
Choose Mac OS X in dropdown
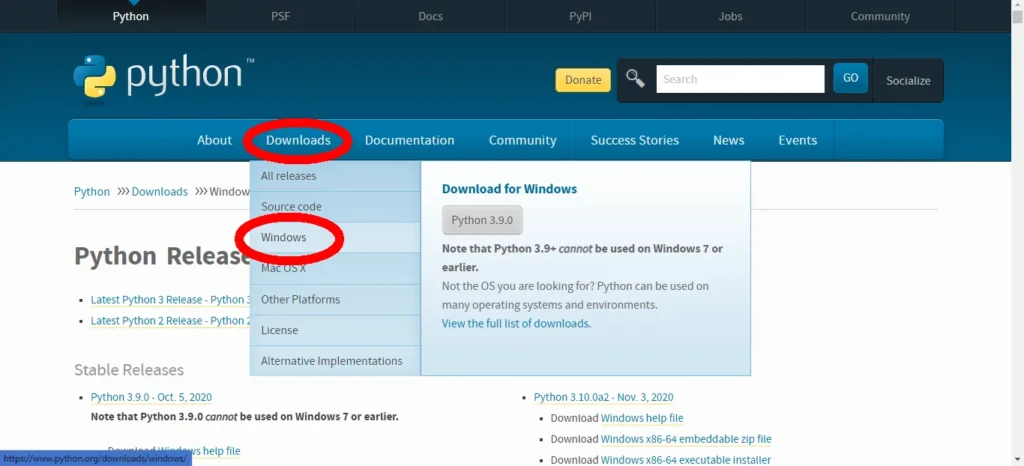tap(335, 268)
